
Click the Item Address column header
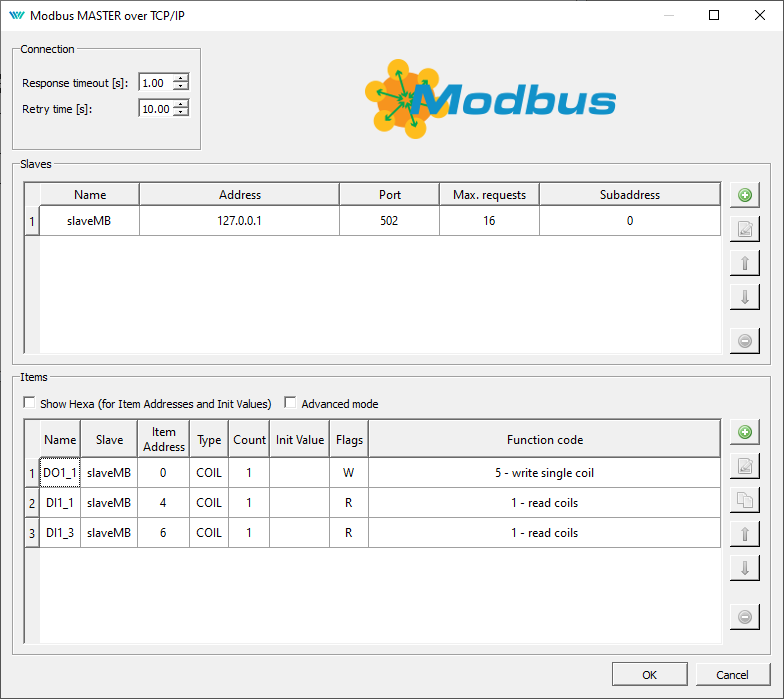point(164,439)
